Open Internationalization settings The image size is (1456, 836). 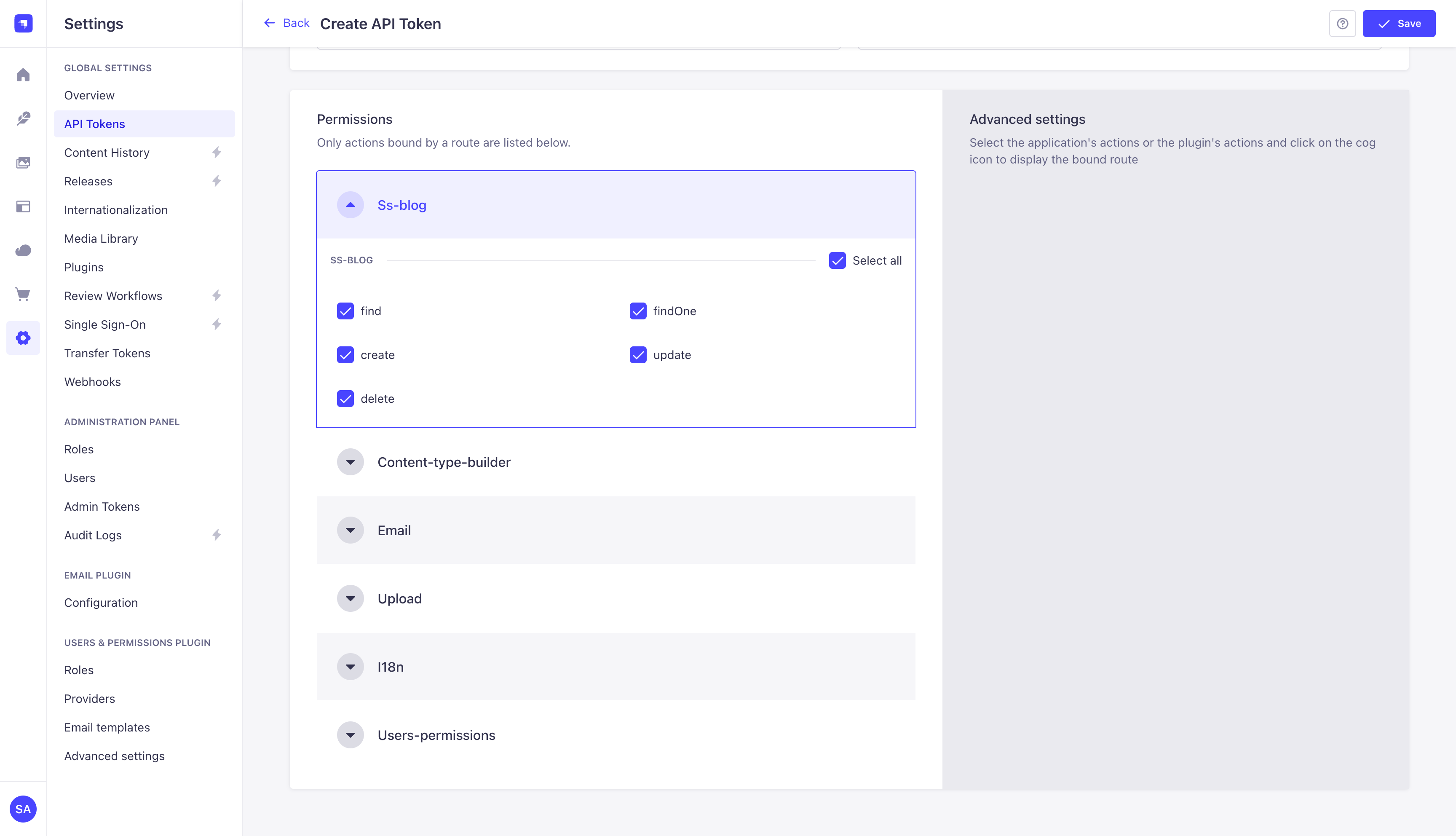click(145, 210)
